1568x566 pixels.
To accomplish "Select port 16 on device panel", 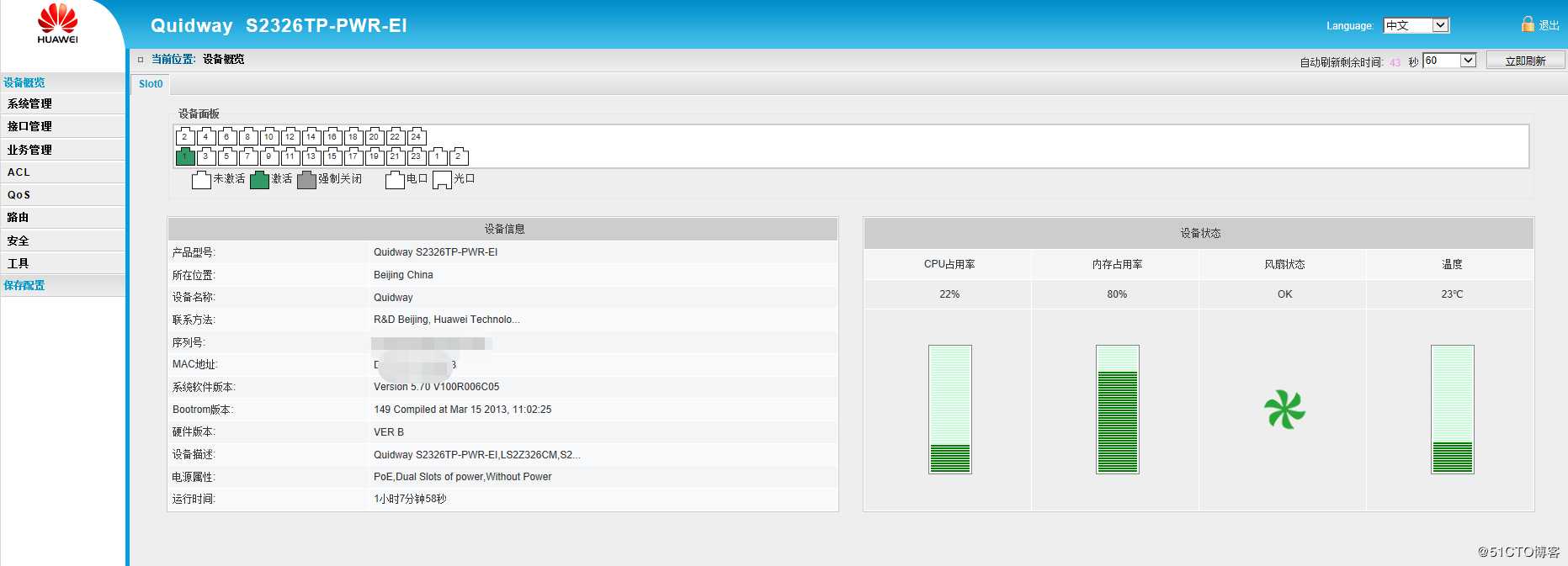I will (332, 136).
